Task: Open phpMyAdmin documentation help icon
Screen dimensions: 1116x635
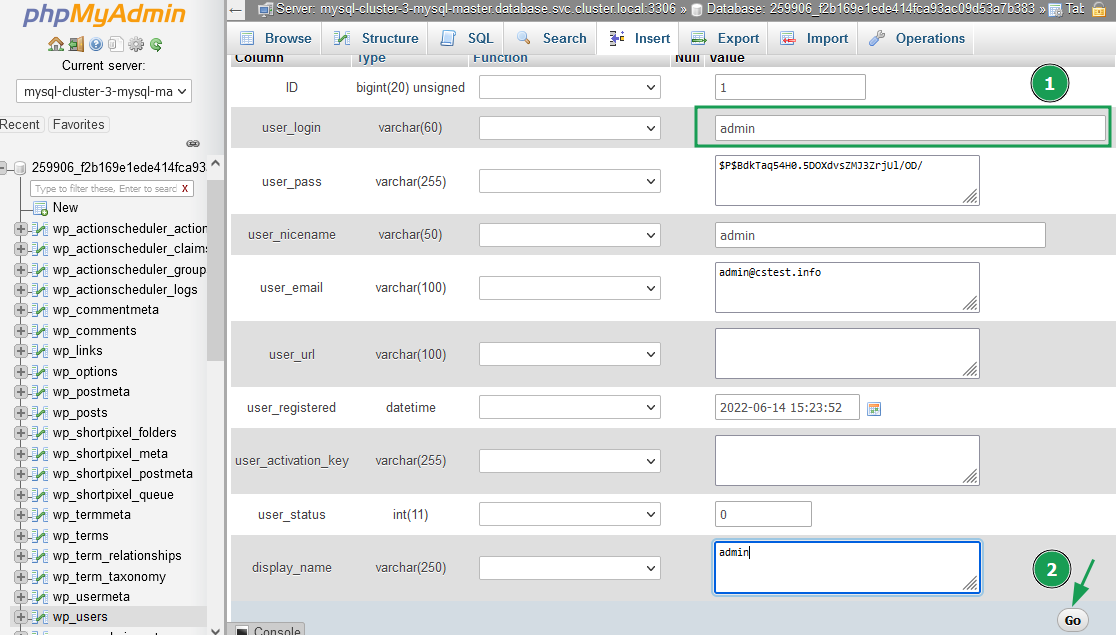Action: (96, 45)
